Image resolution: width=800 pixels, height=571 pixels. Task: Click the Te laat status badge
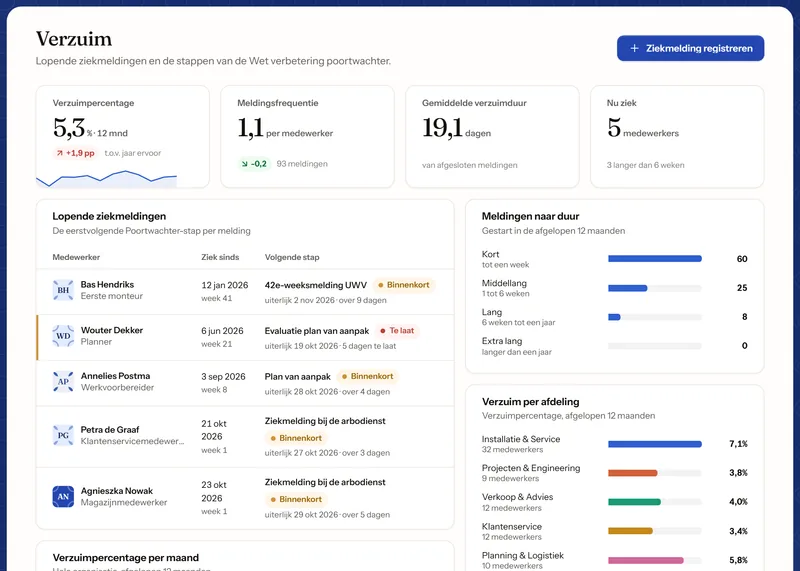(397, 331)
